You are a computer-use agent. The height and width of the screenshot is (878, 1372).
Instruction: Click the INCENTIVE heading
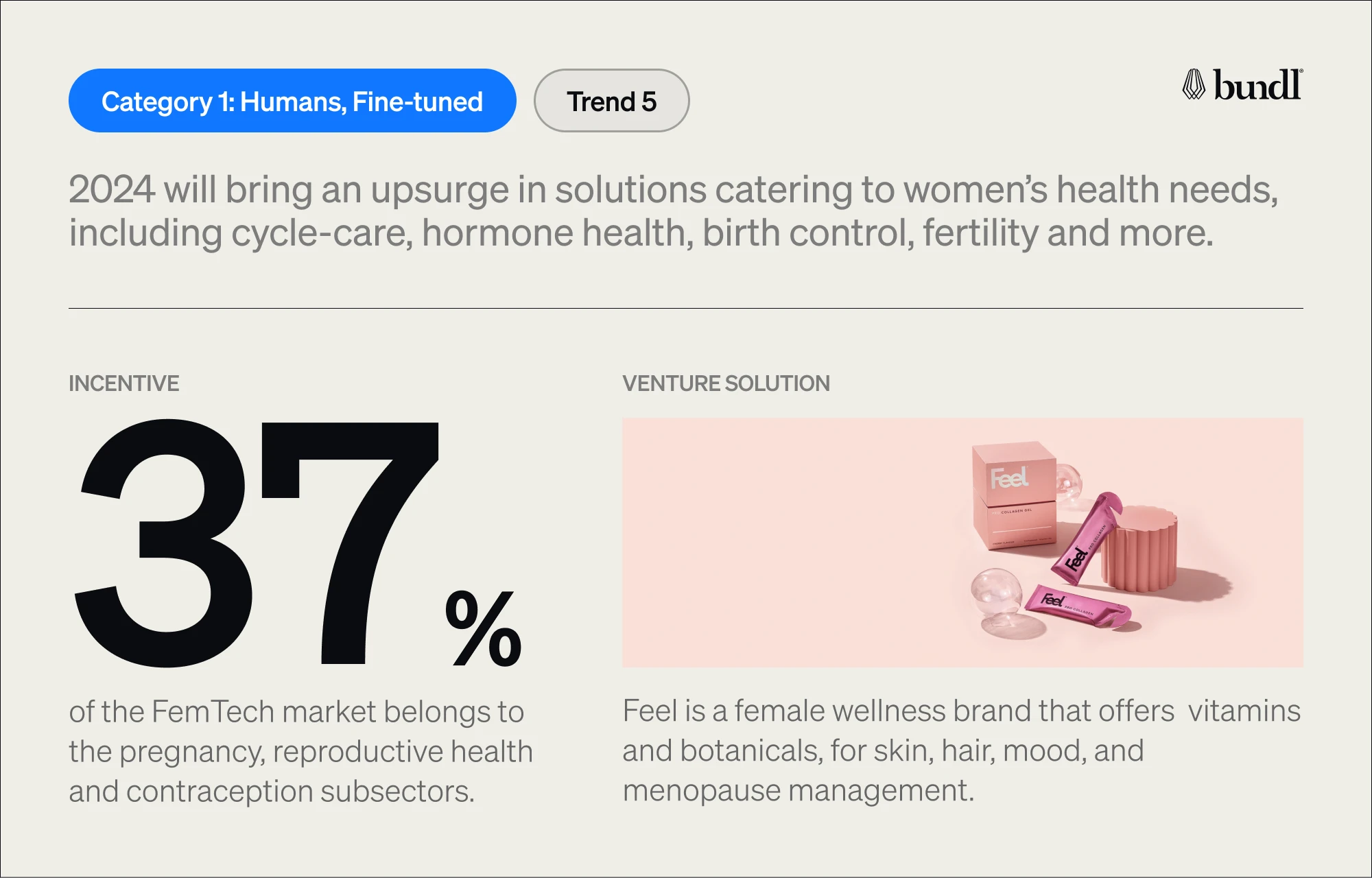pyautogui.click(x=124, y=383)
